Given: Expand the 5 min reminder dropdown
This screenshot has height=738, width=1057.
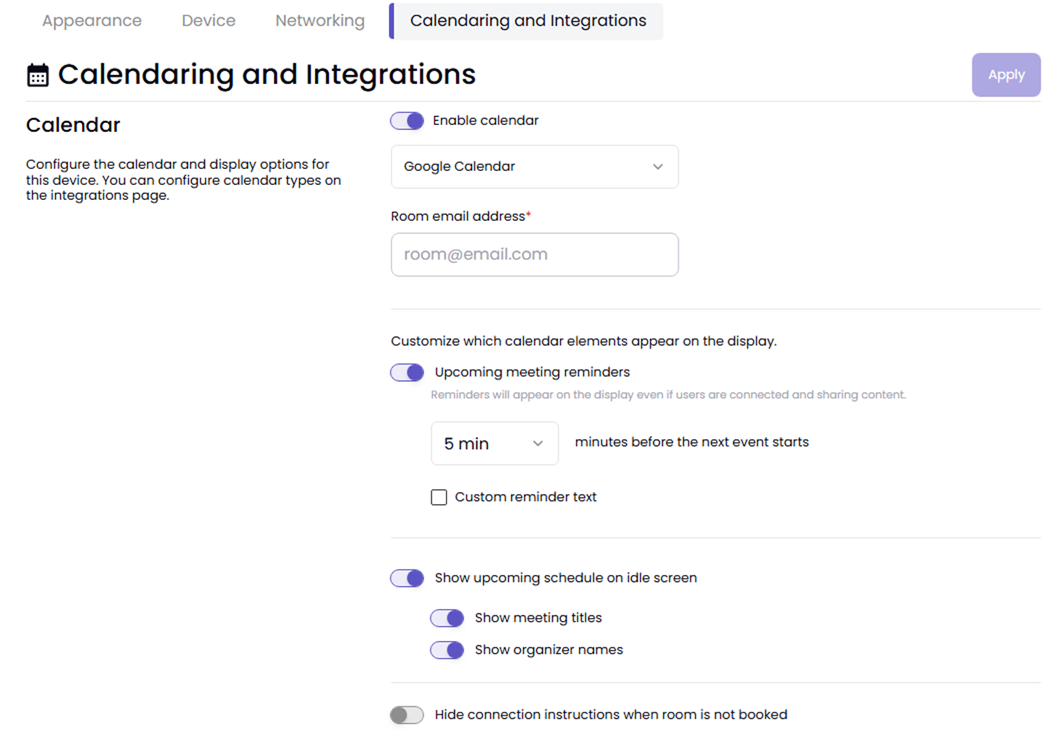Looking at the screenshot, I should pos(495,443).
